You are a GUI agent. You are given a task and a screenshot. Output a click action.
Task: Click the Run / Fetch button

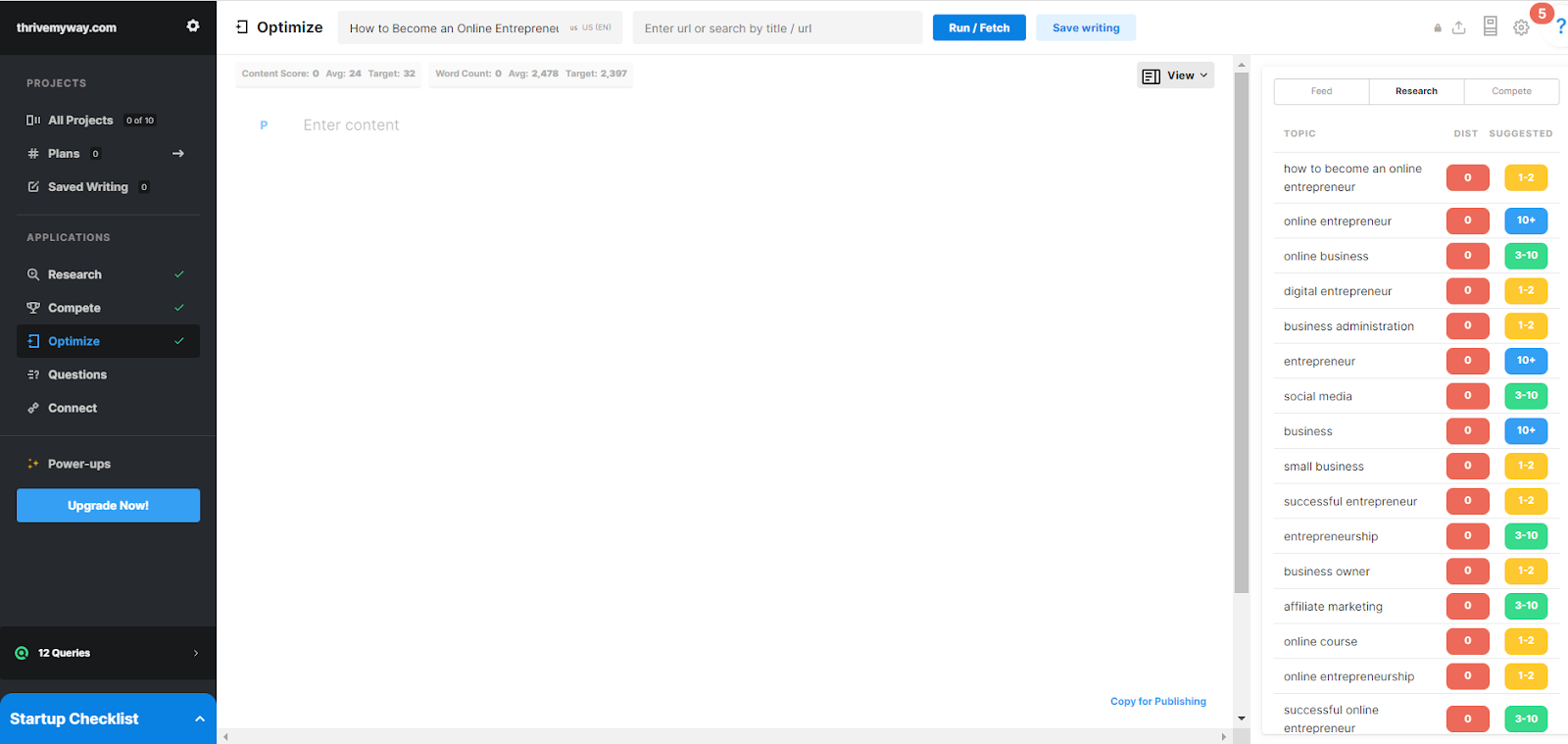click(x=978, y=27)
